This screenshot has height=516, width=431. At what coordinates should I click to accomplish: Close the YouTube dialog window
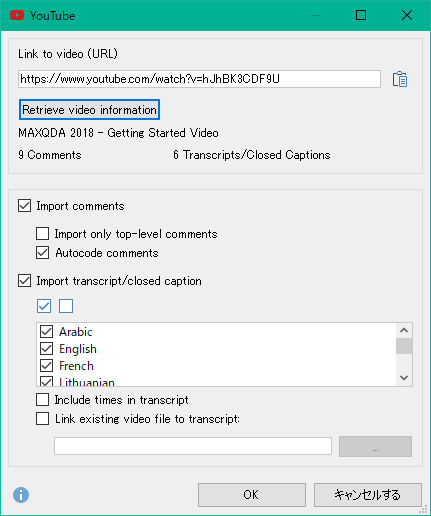click(407, 15)
